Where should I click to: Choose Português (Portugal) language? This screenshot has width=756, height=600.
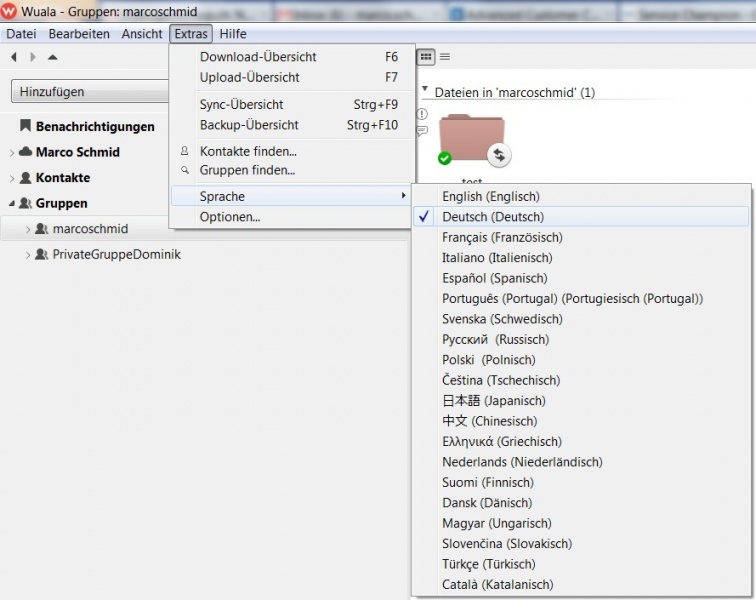click(581, 299)
